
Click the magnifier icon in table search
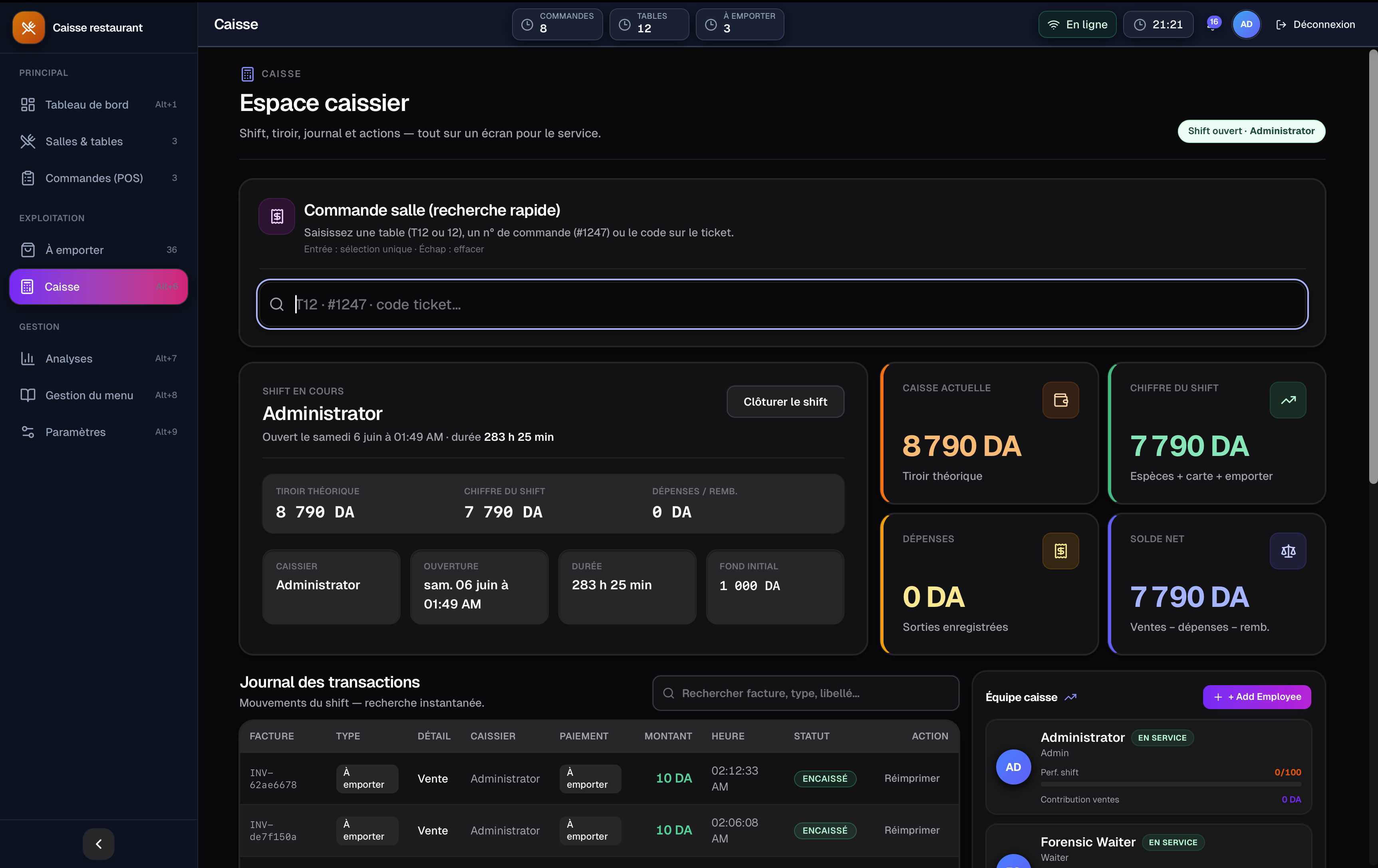(277, 304)
